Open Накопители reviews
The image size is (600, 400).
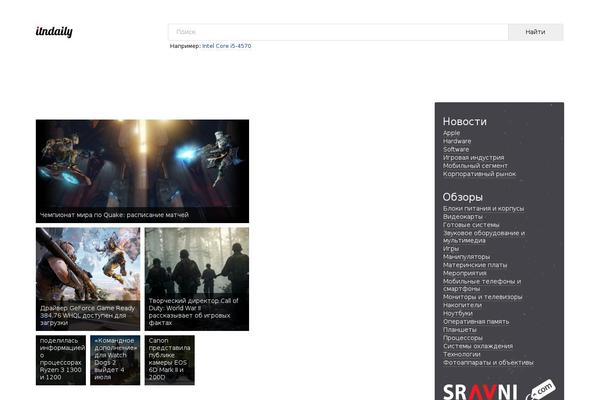[462, 305]
